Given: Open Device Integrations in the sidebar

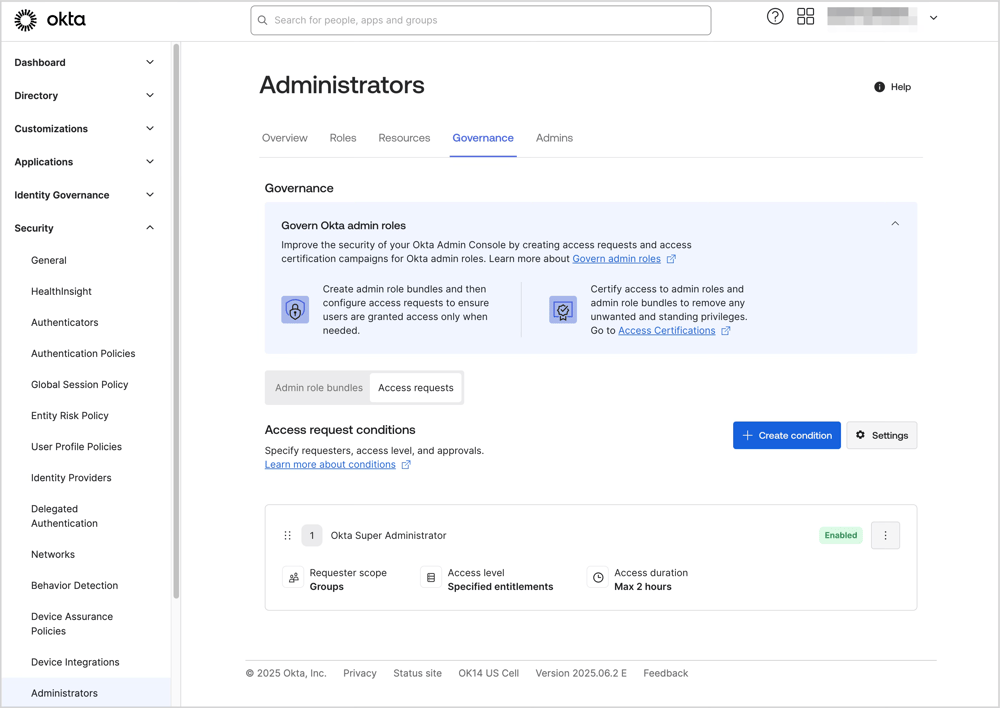Looking at the screenshot, I should click(x=75, y=663).
